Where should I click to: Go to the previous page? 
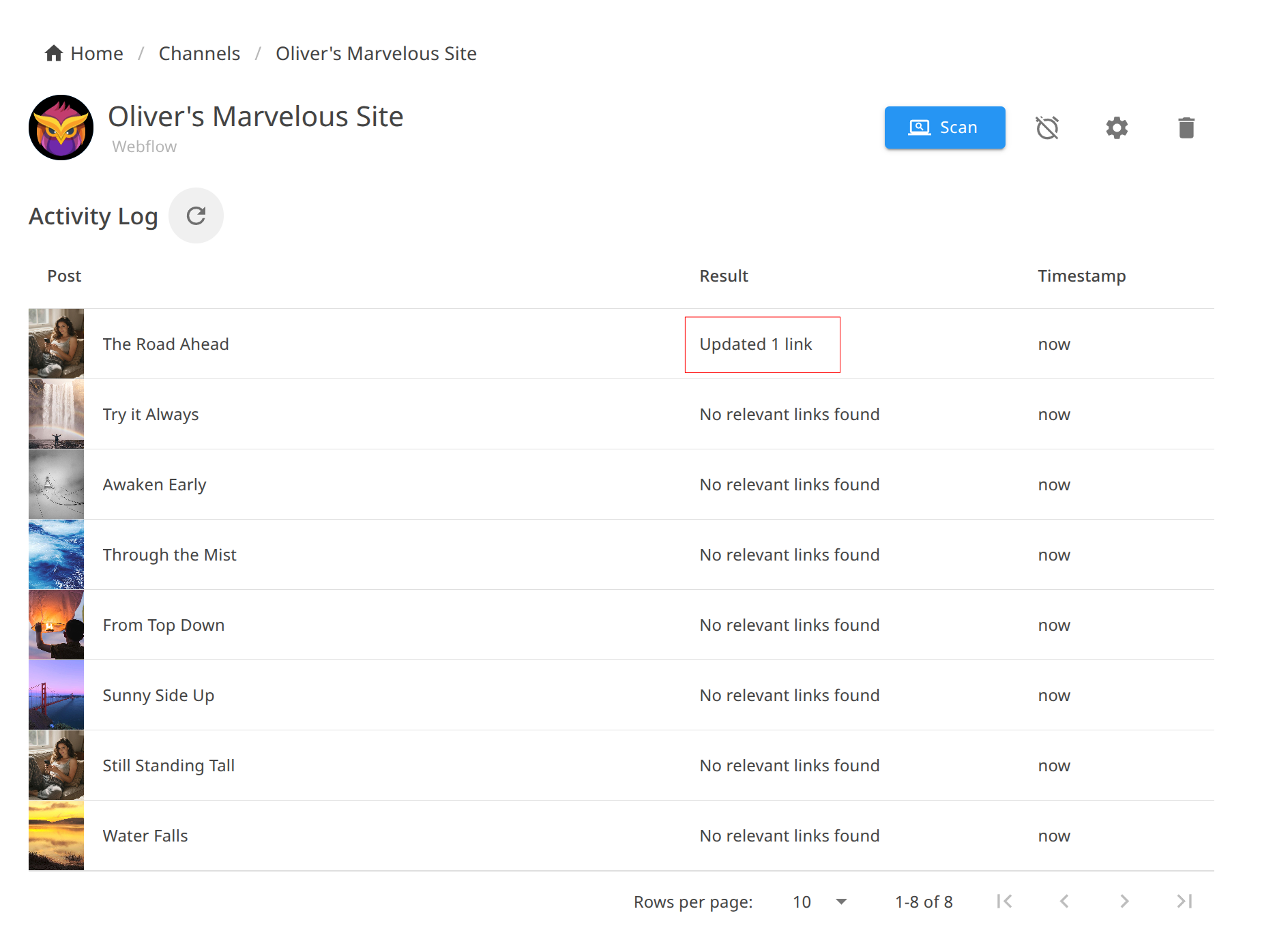click(1064, 902)
